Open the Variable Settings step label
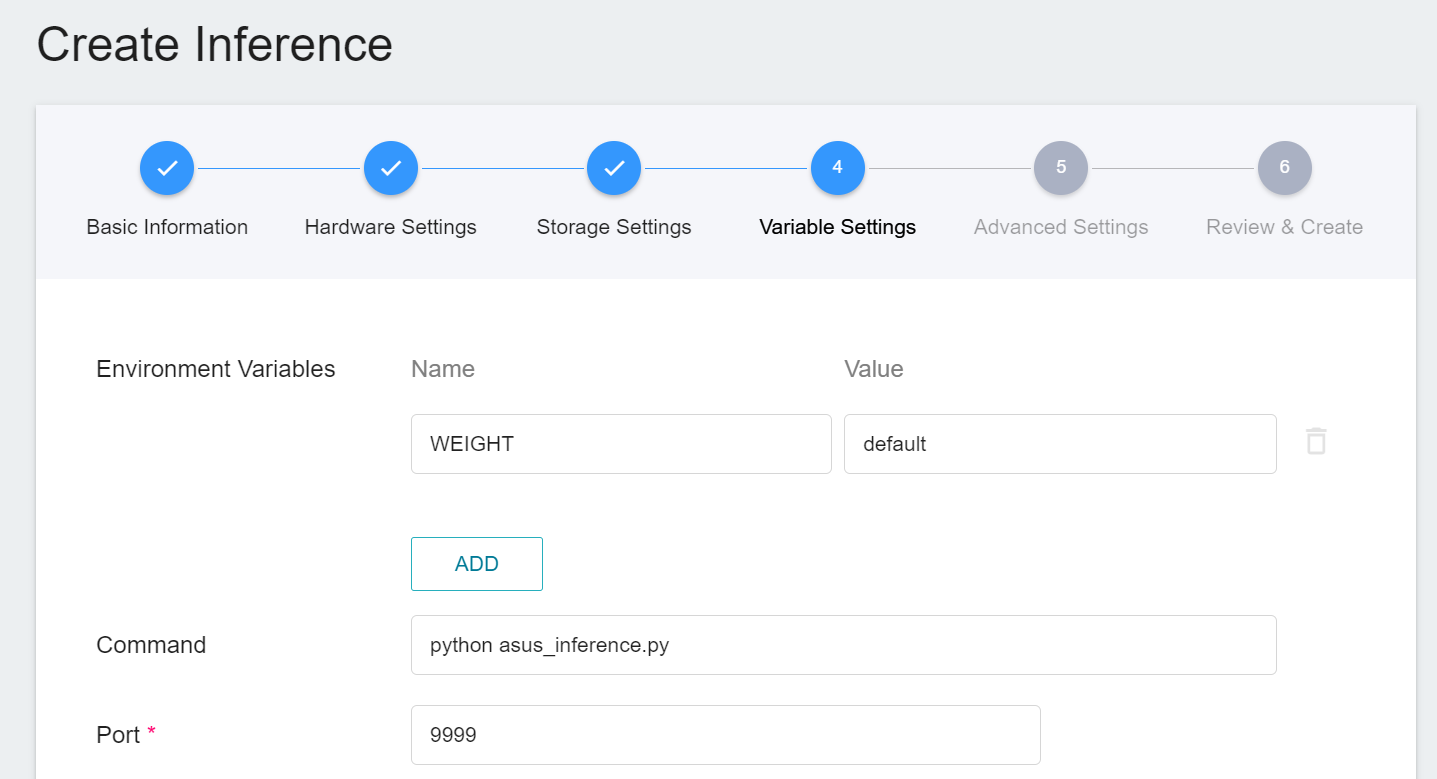This screenshot has height=779, width=1437. [838, 227]
